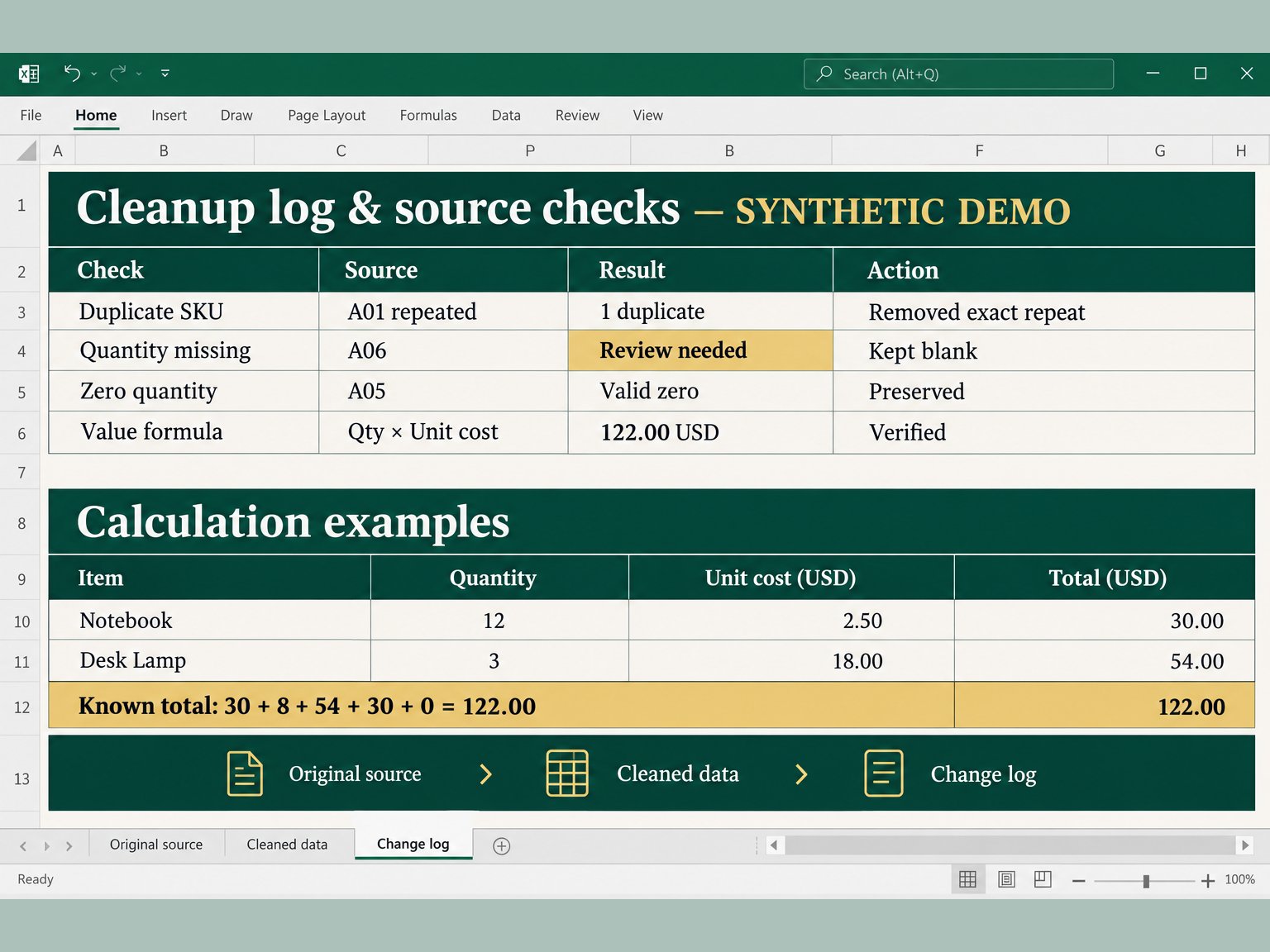Image resolution: width=1270 pixels, height=952 pixels.
Task: Click the horizontal scrollbar track
Action: coord(1010,845)
